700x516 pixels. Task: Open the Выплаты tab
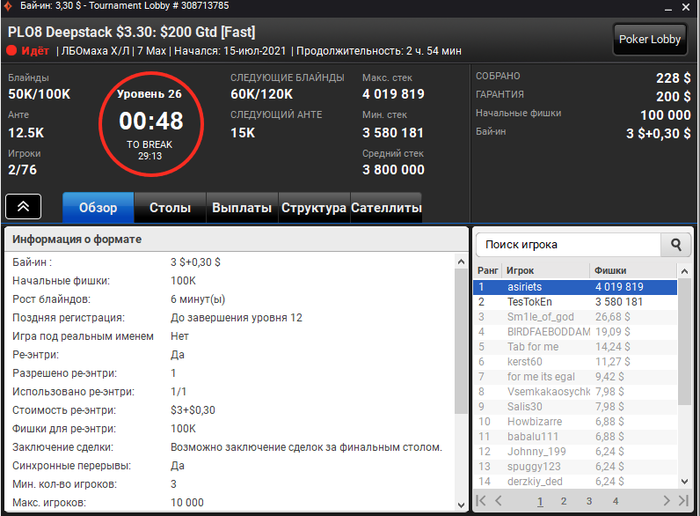242,208
